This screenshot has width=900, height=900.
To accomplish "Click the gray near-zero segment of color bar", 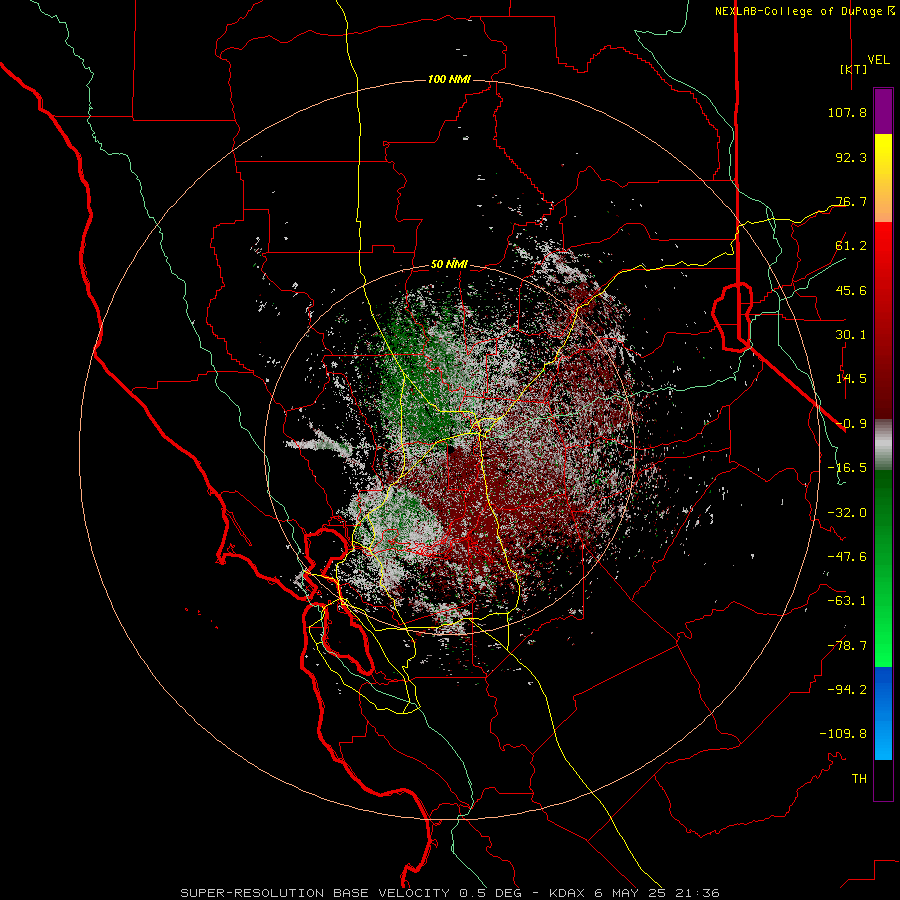I will [x=883, y=445].
